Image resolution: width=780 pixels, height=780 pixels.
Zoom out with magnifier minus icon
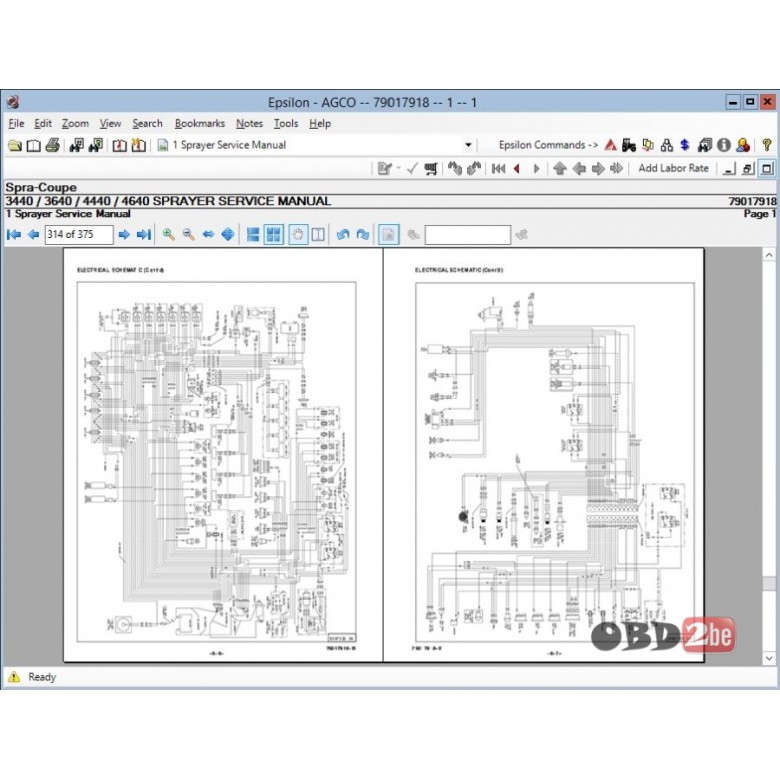pyautogui.click(x=189, y=234)
